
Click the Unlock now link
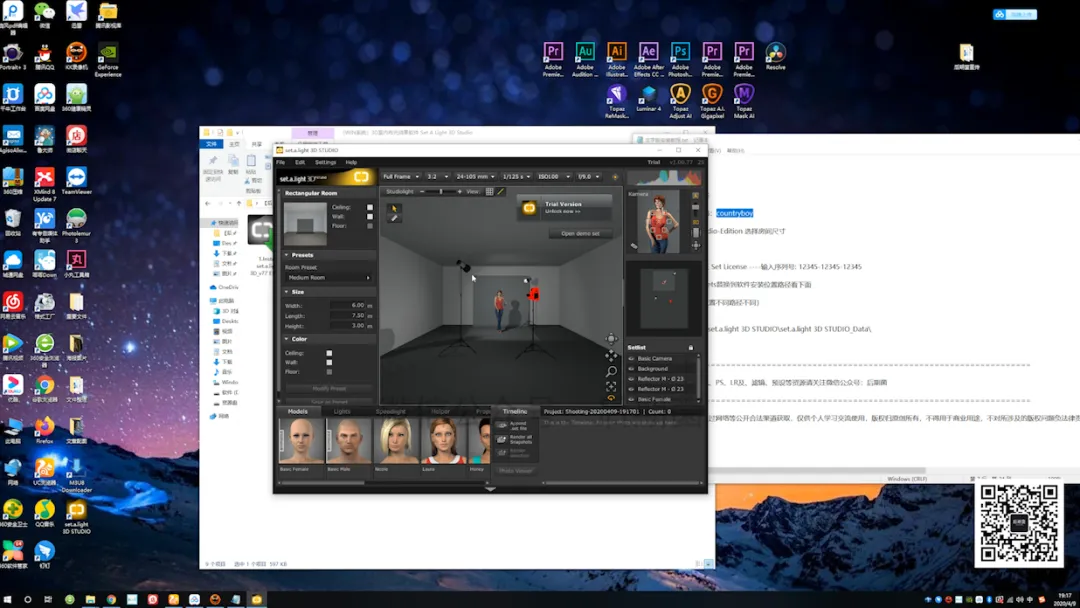[563, 211]
